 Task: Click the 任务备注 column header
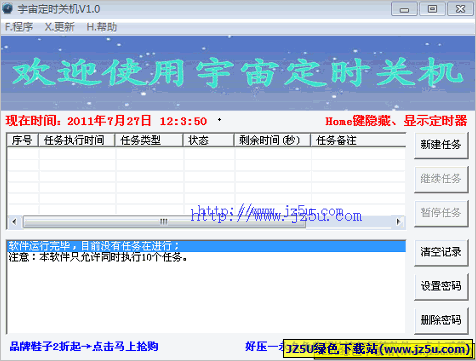pyautogui.click(x=358, y=140)
